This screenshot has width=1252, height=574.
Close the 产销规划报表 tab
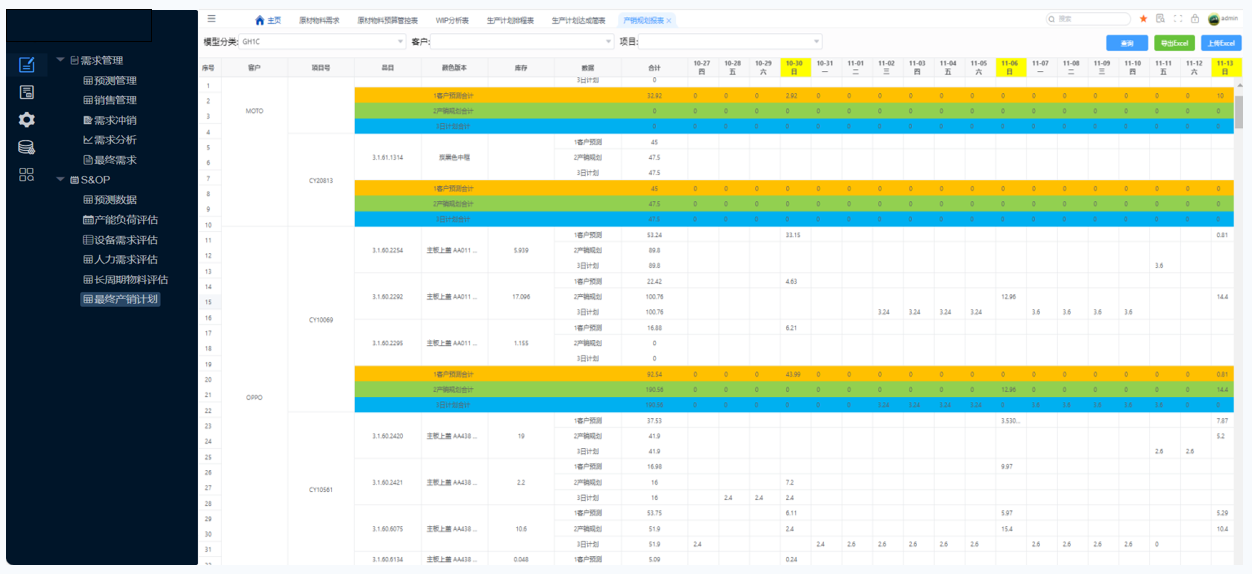click(669, 20)
